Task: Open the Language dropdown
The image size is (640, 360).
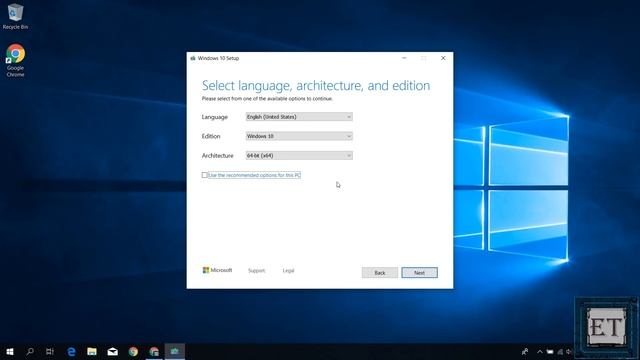Action: tap(299, 117)
